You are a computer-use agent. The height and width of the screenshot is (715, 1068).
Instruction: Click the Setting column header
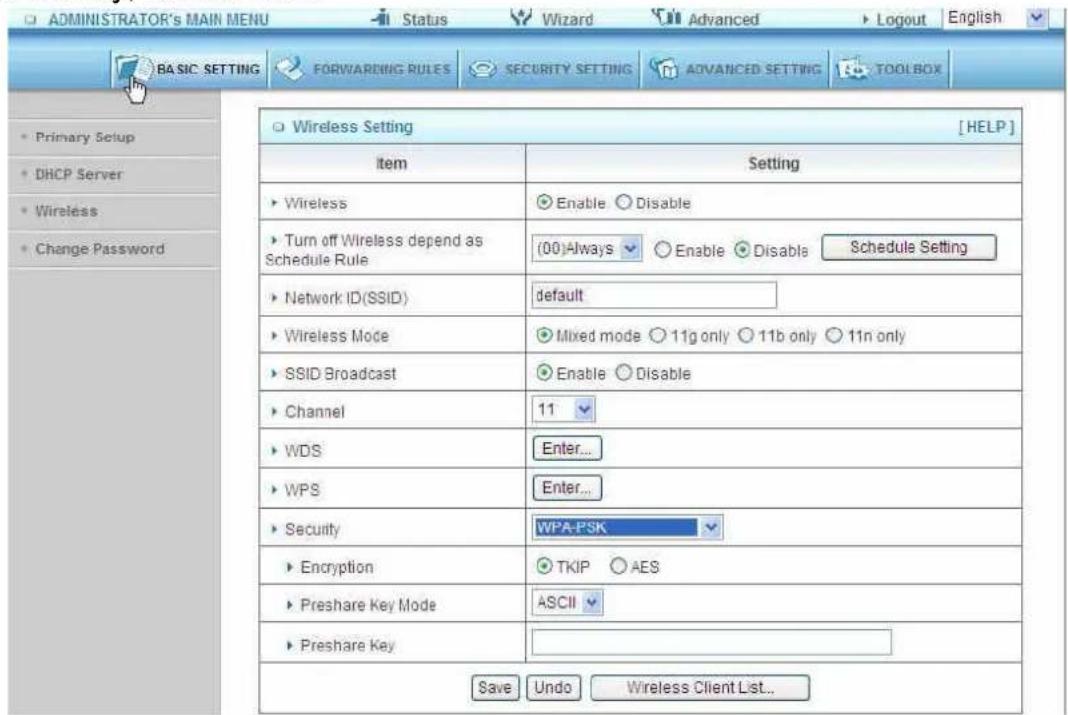coord(774,163)
